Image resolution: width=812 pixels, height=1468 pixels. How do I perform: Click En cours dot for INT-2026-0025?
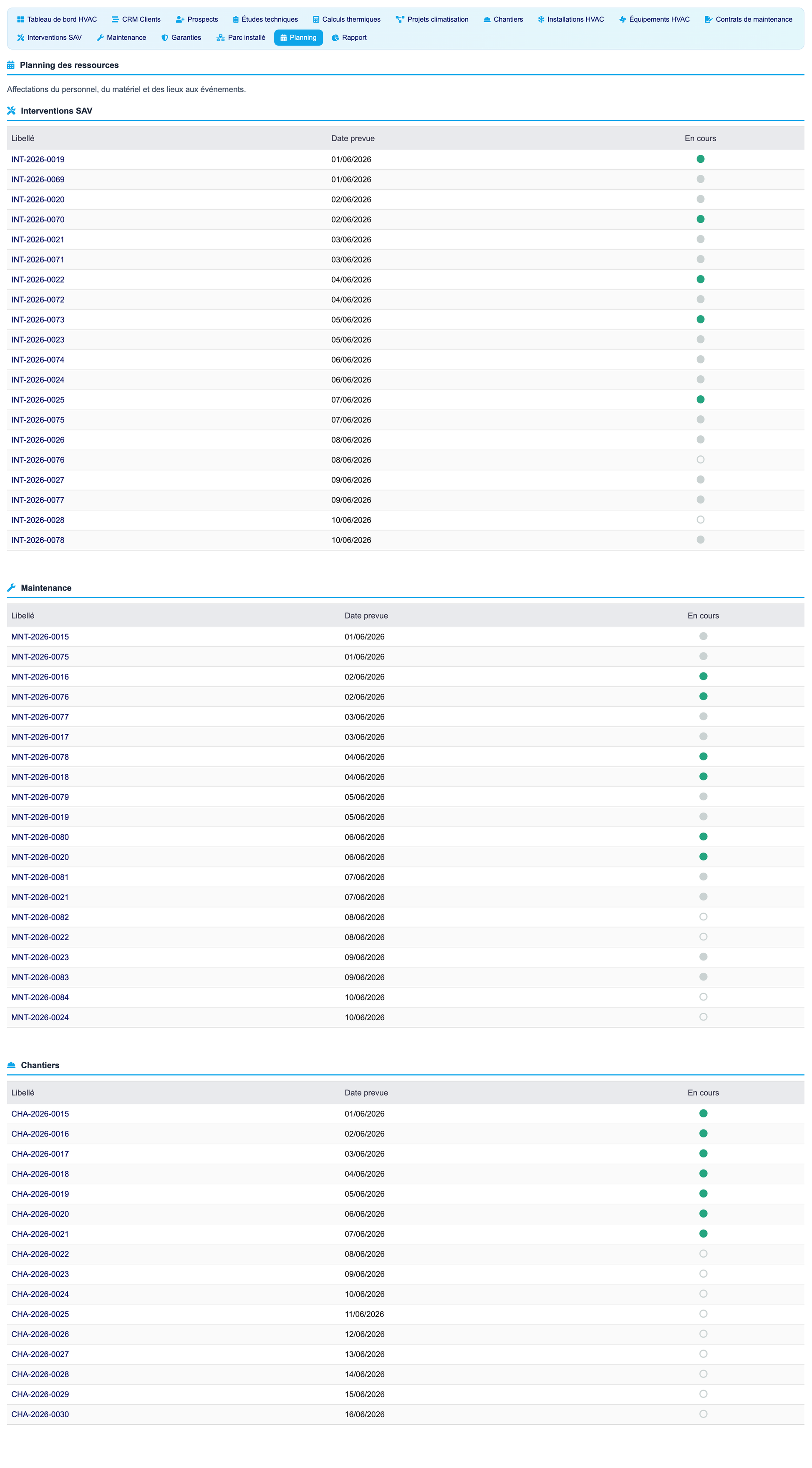701,399
